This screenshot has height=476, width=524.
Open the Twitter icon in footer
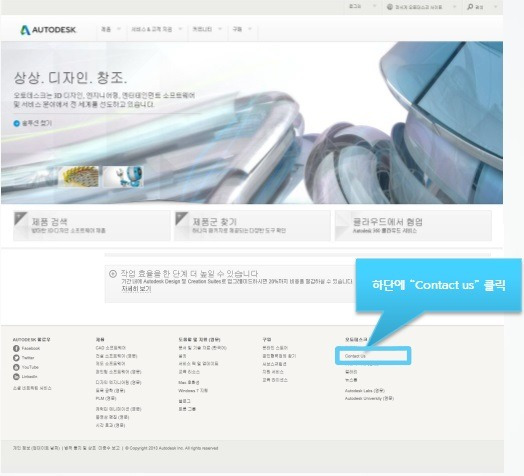pos(16,358)
